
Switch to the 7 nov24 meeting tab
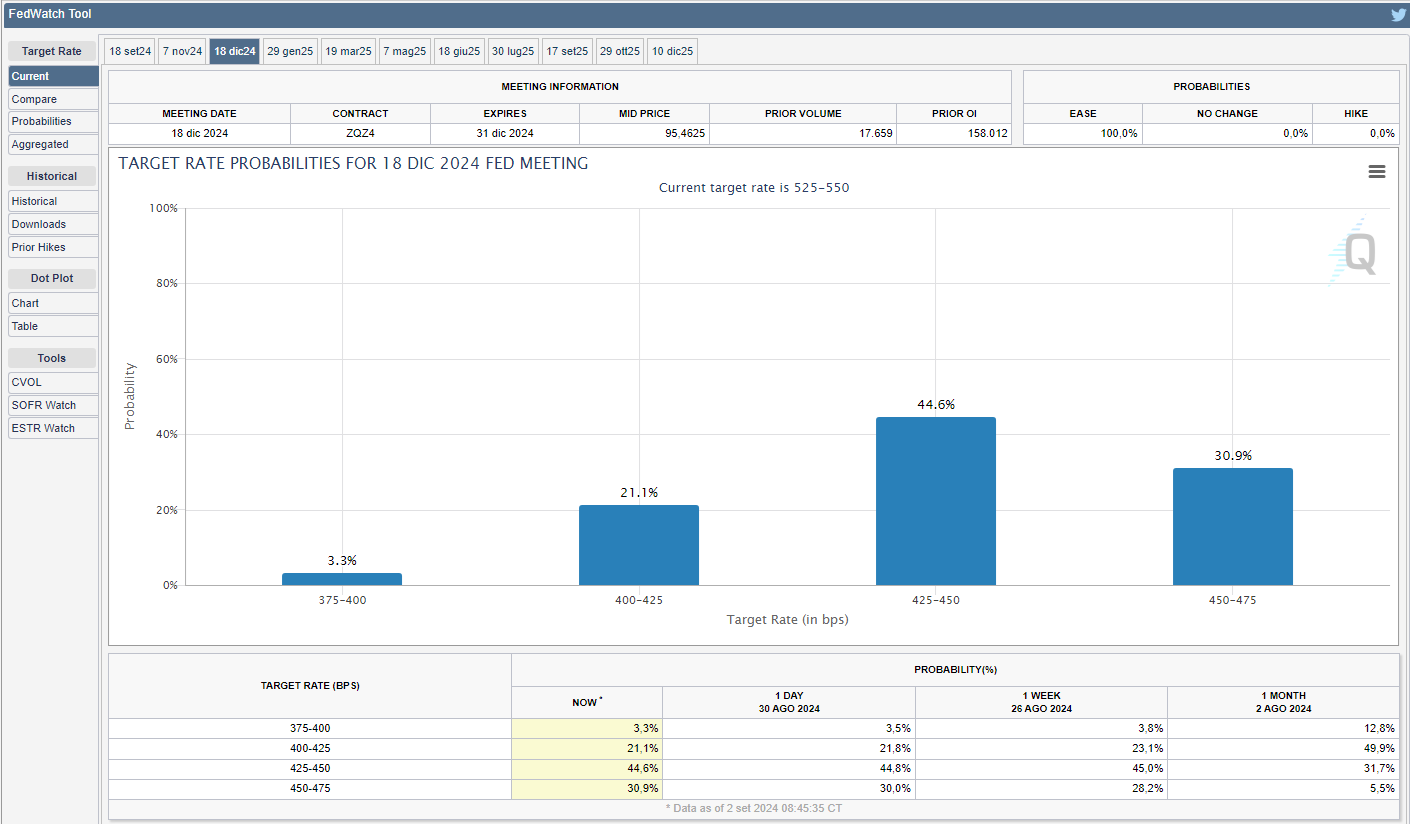click(x=182, y=51)
